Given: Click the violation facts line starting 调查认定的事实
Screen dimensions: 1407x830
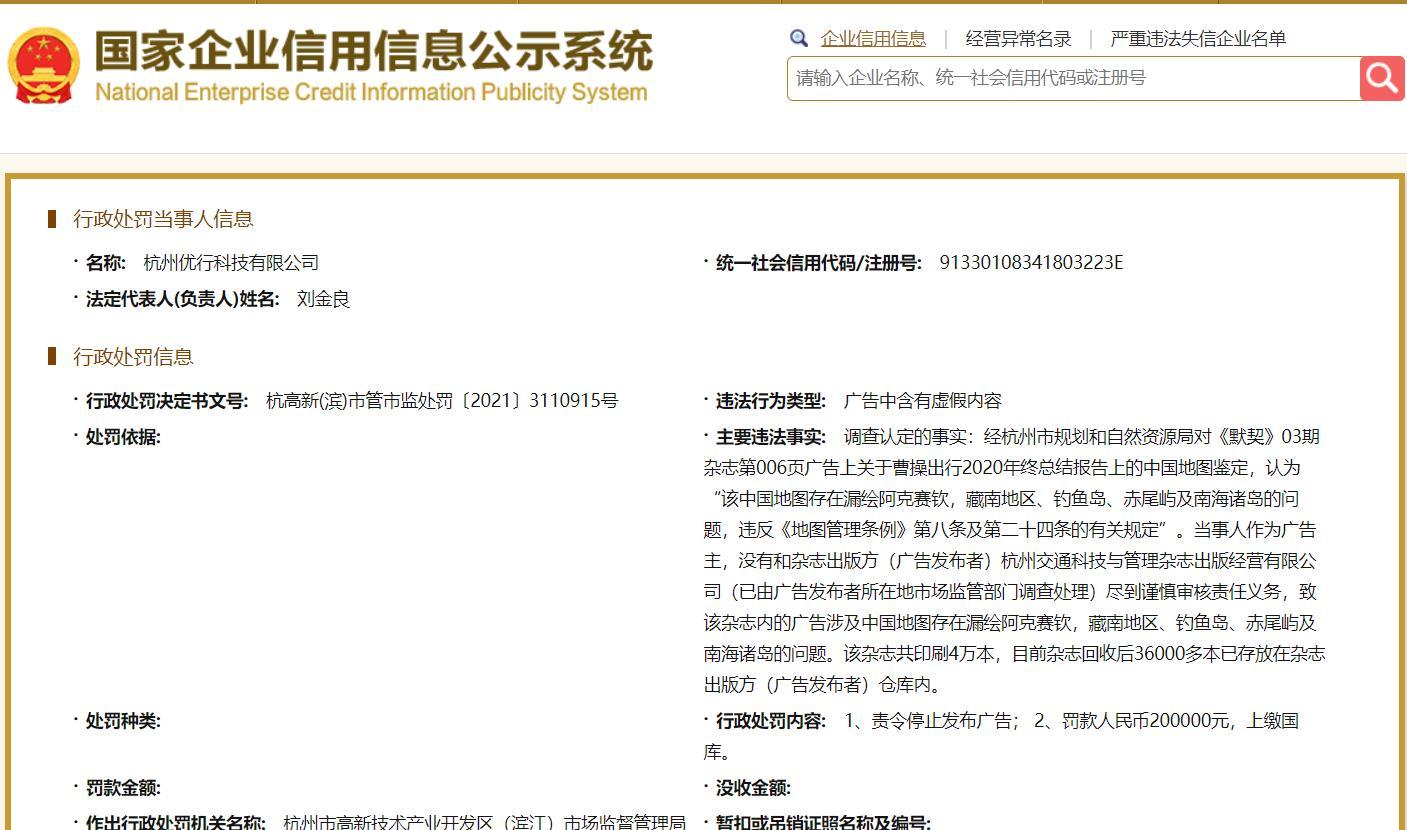Looking at the screenshot, I should [x=1082, y=437].
